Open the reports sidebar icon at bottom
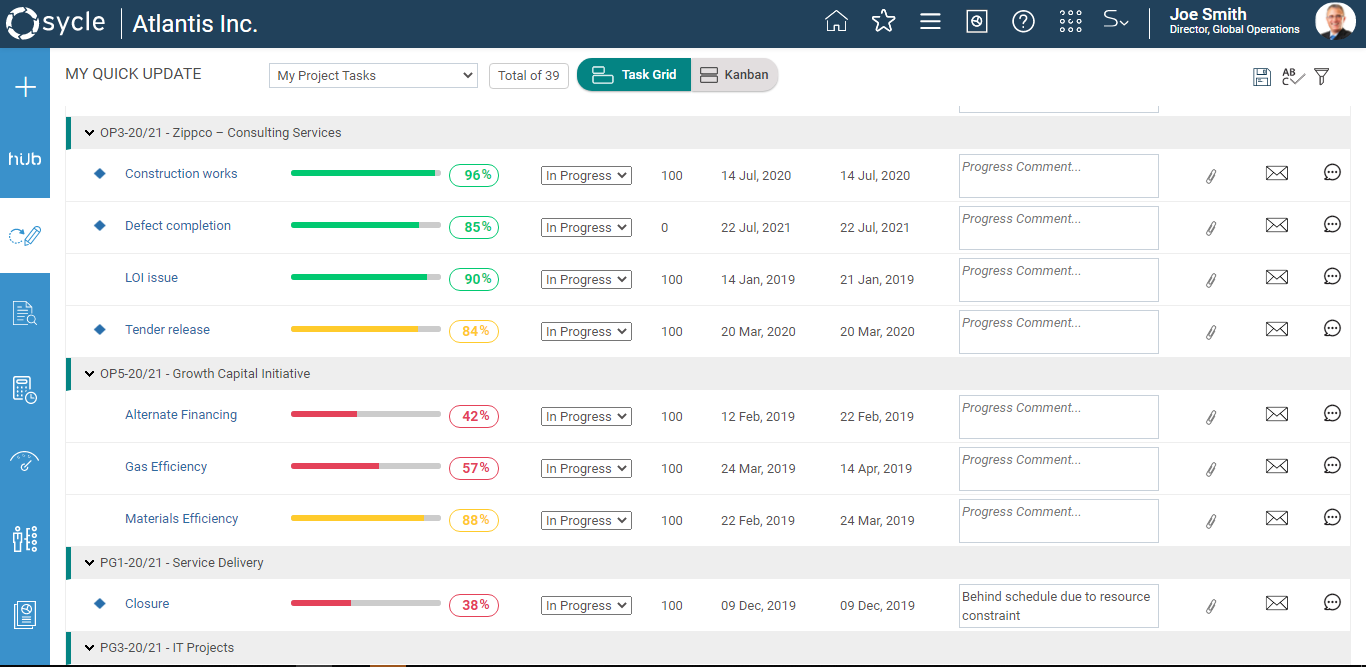Screen dimensions: 1366x667 [25, 615]
